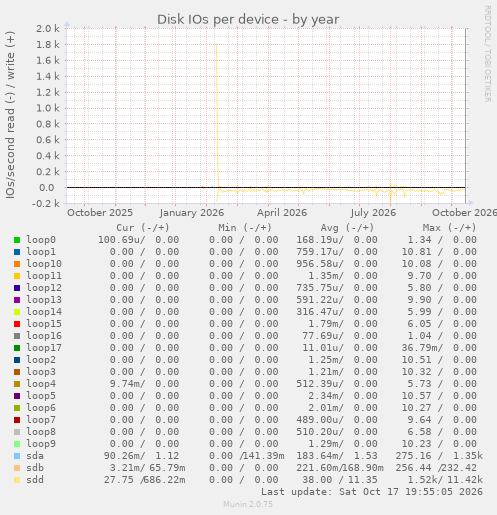The width and height of the screenshot is (497, 515).
Task: Click the y-axis title IOs/second read/write
Action: coord(10,115)
